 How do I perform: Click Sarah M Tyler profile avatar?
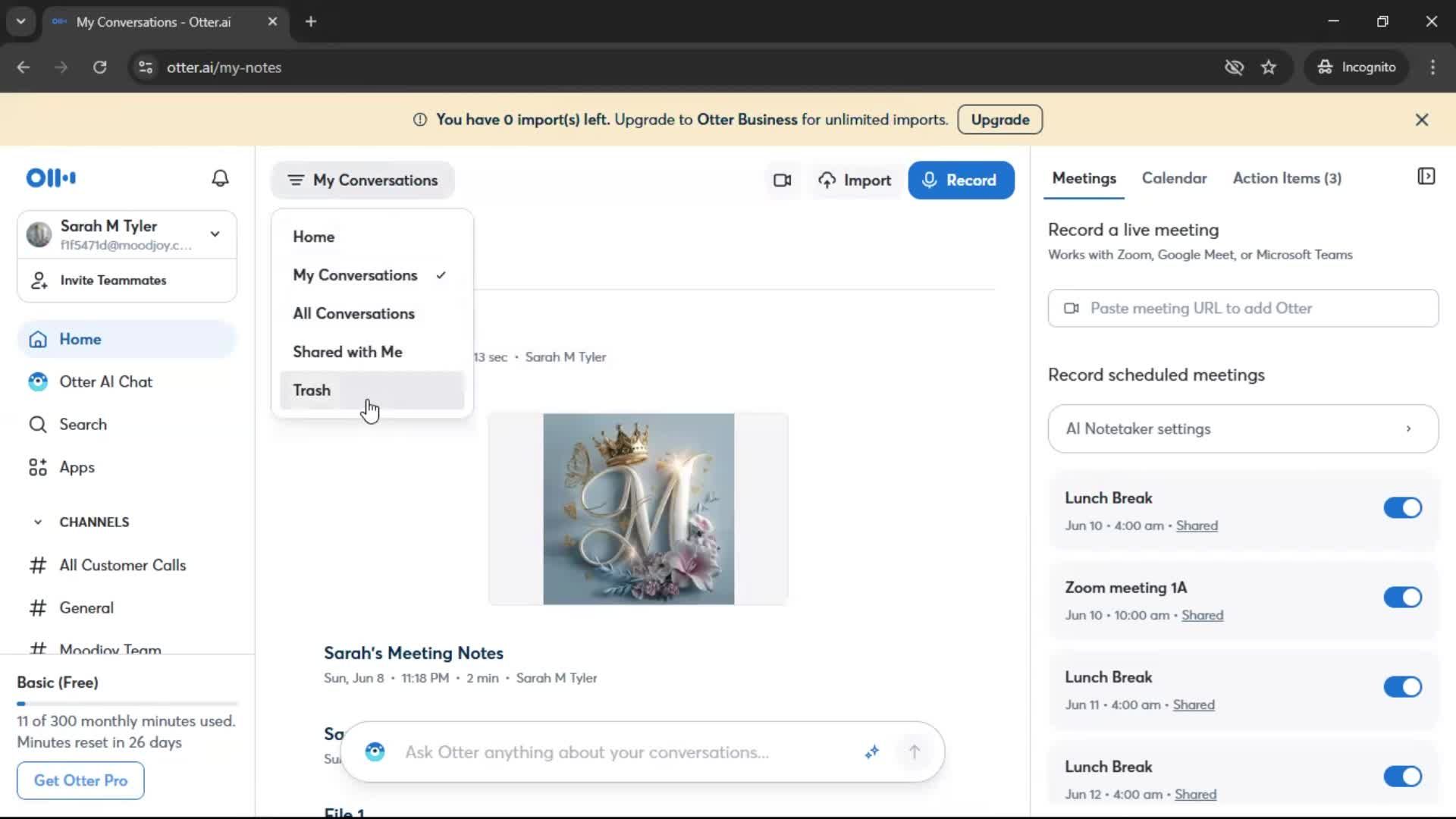[39, 234]
